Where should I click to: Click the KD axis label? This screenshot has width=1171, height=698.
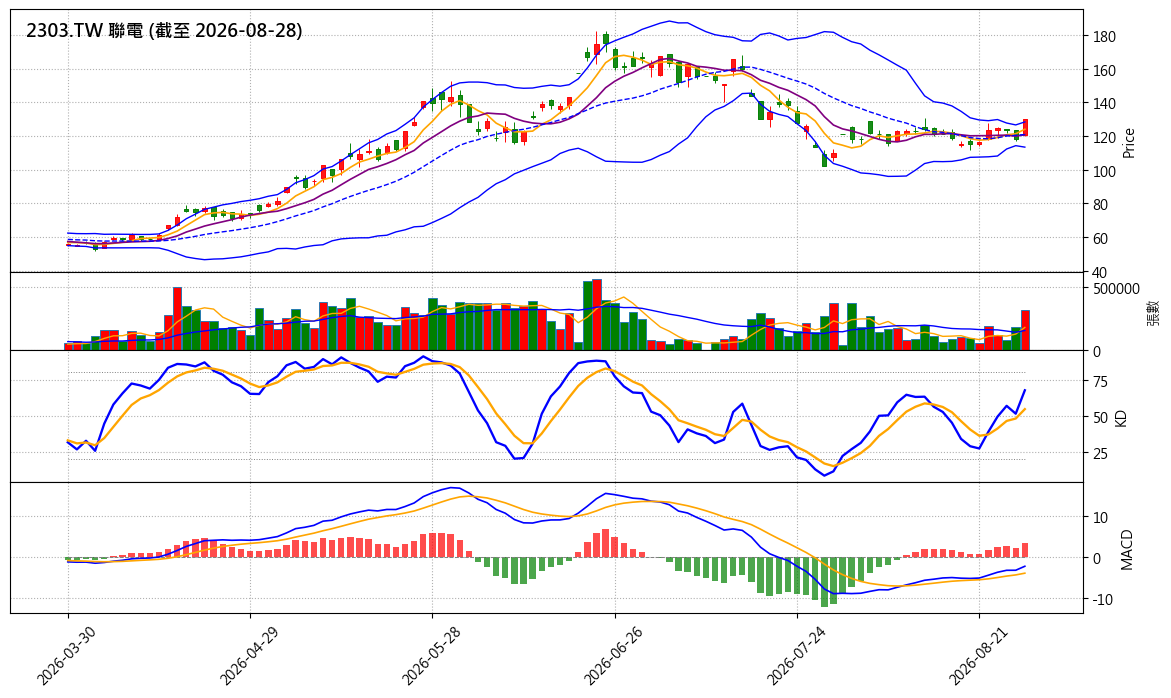pyautogui.click(x=1120, y=417)
